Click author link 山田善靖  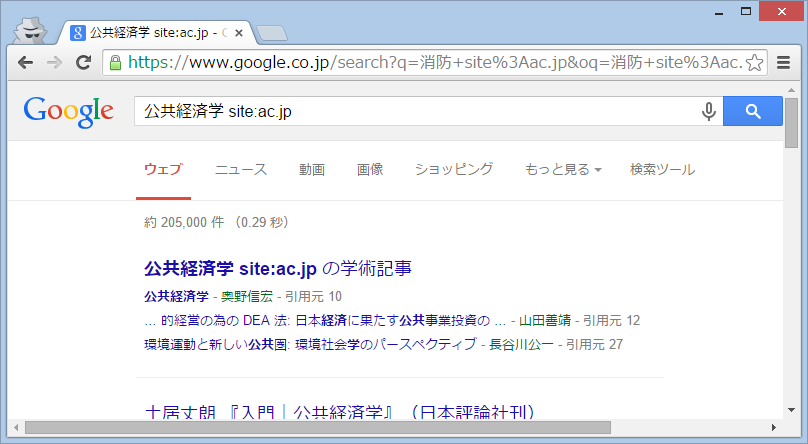pos(545,320)
